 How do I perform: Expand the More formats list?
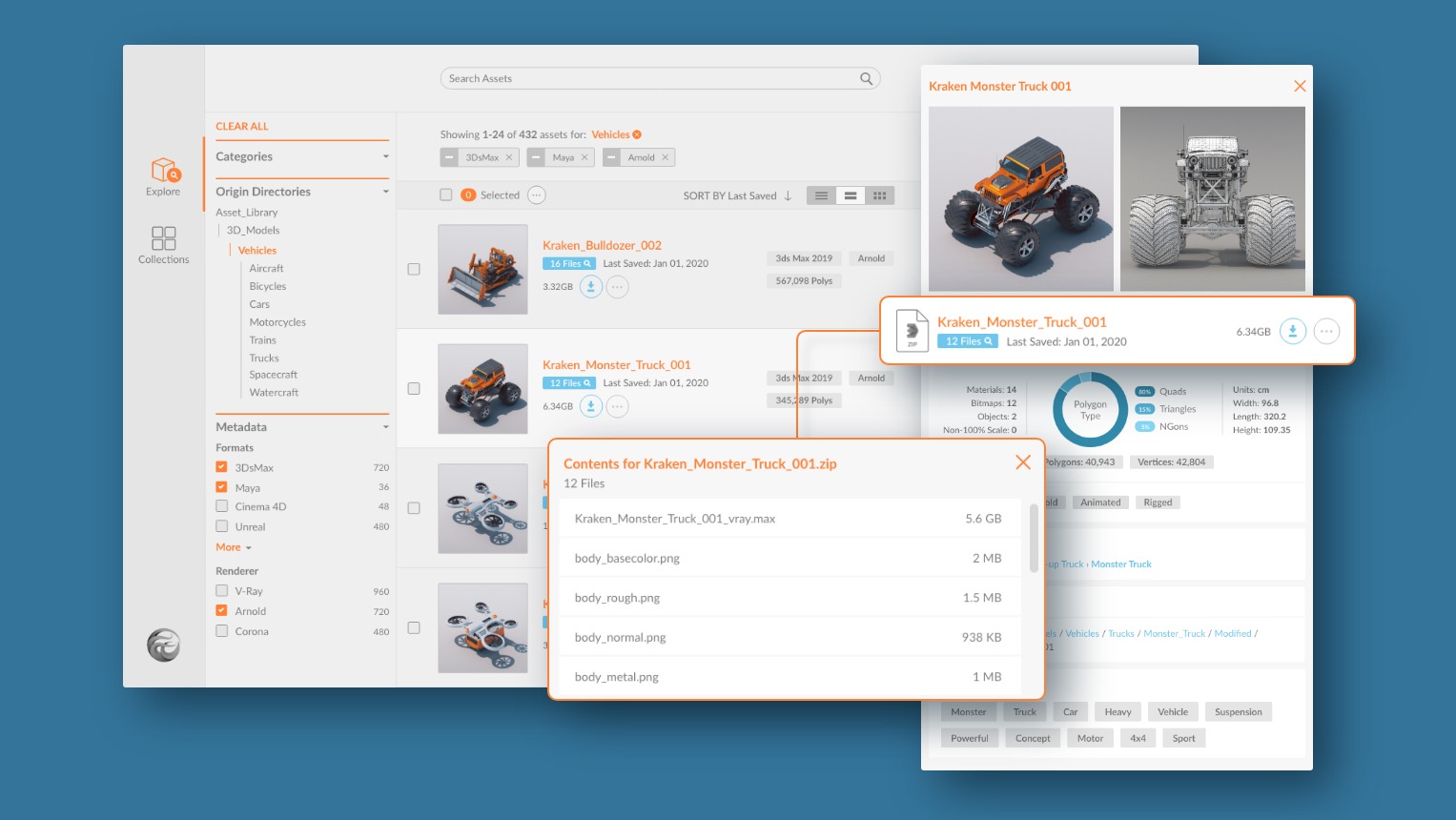(x=230, y=547)
